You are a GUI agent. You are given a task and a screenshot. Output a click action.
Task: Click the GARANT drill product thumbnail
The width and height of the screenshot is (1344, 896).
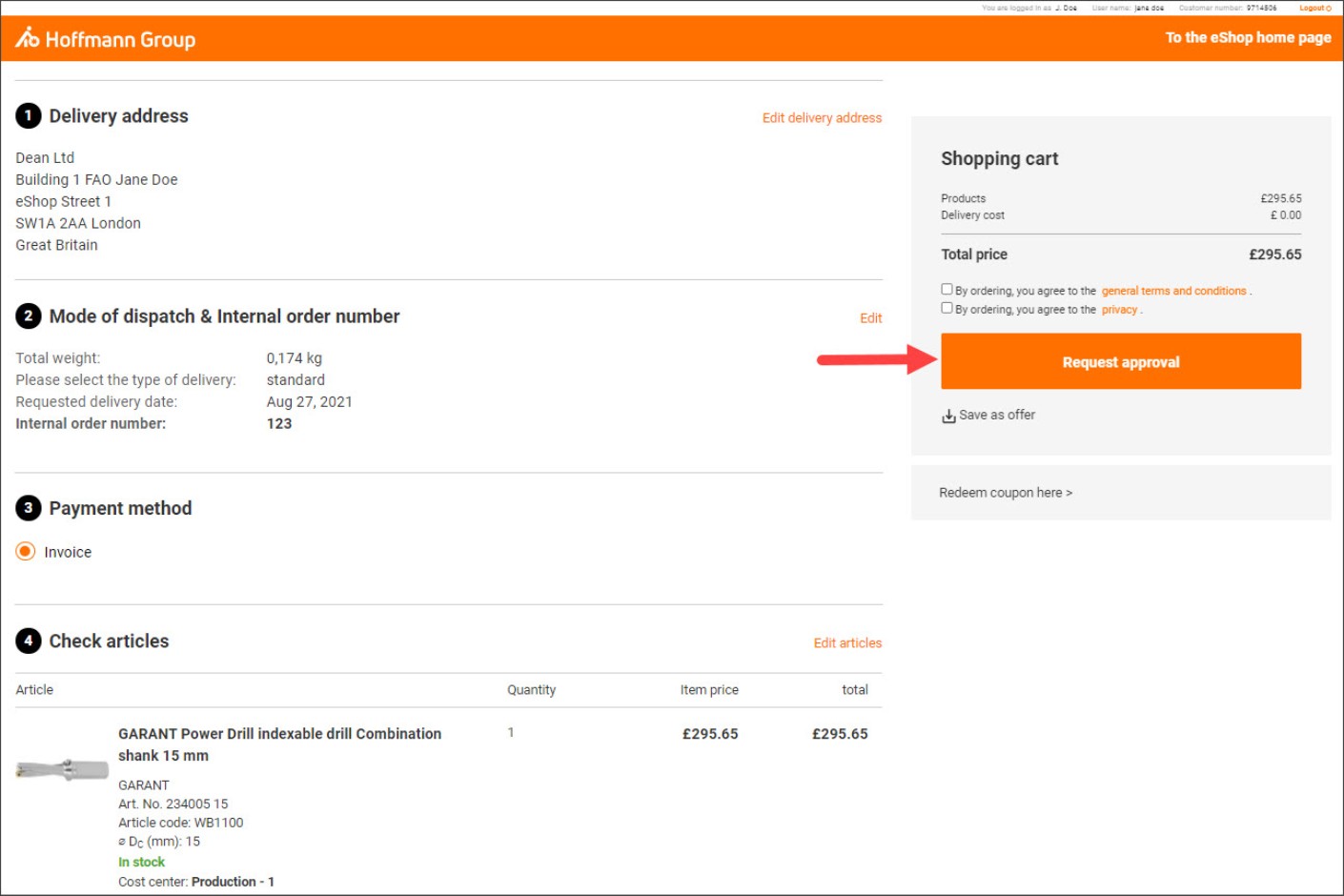click(62, 770)
